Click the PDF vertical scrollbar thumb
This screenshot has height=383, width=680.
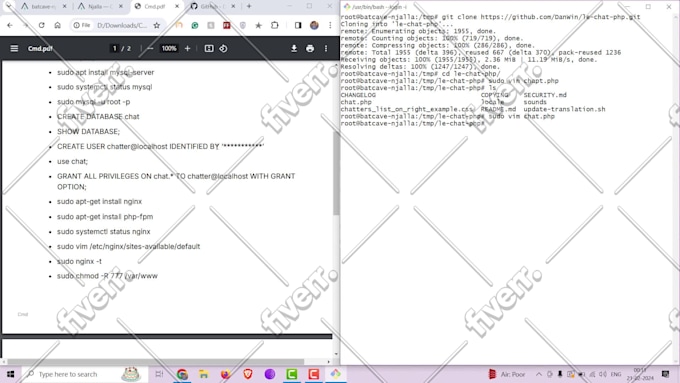(x=336, y=173)
